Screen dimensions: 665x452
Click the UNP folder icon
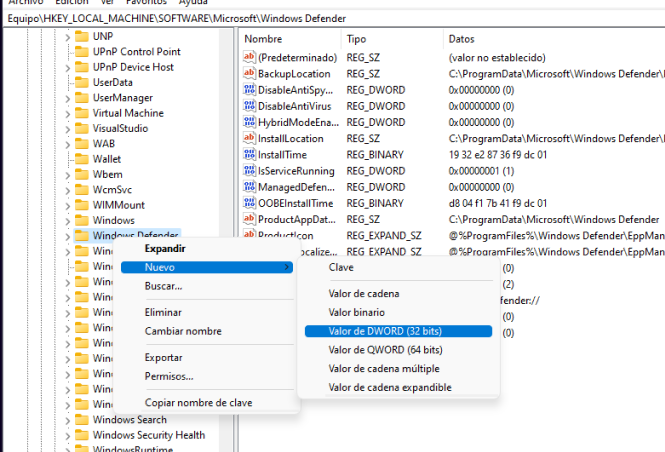82,36
